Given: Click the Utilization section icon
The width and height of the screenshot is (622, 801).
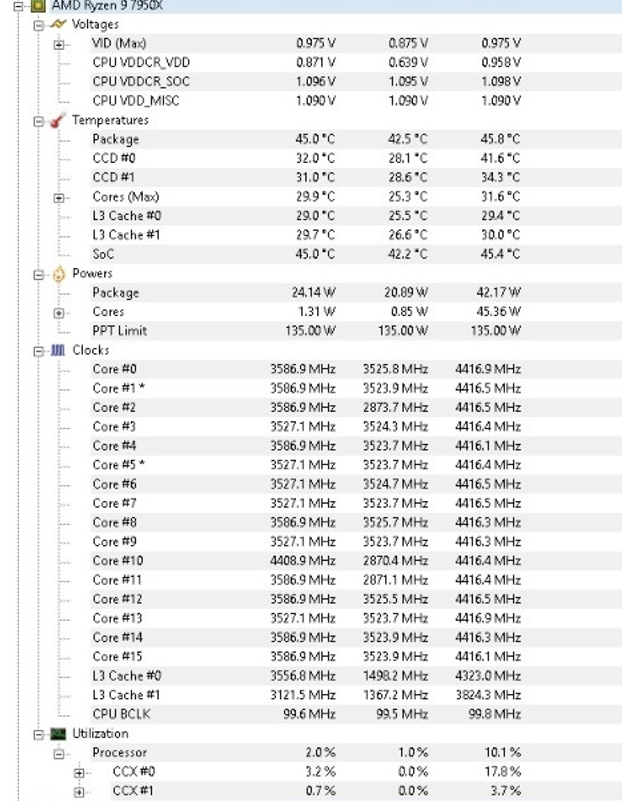Looking at the screenshot, I should (59, 734).
